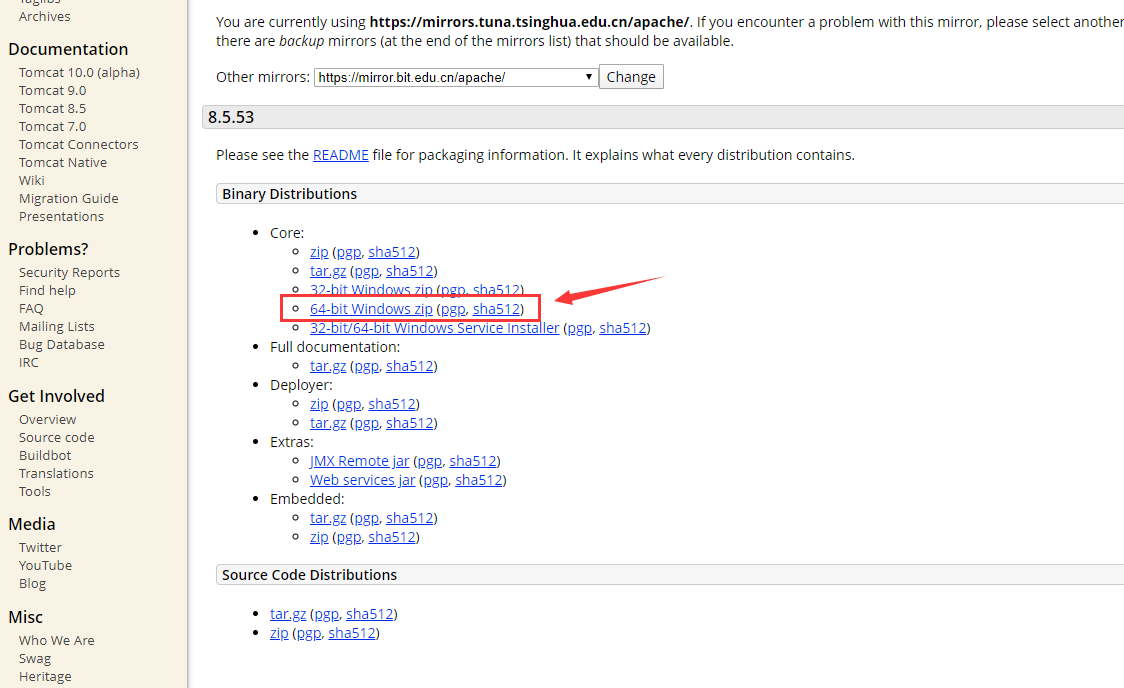1124x688 pixels.
Task: Open Presentations page
Action: coord(61,216)
